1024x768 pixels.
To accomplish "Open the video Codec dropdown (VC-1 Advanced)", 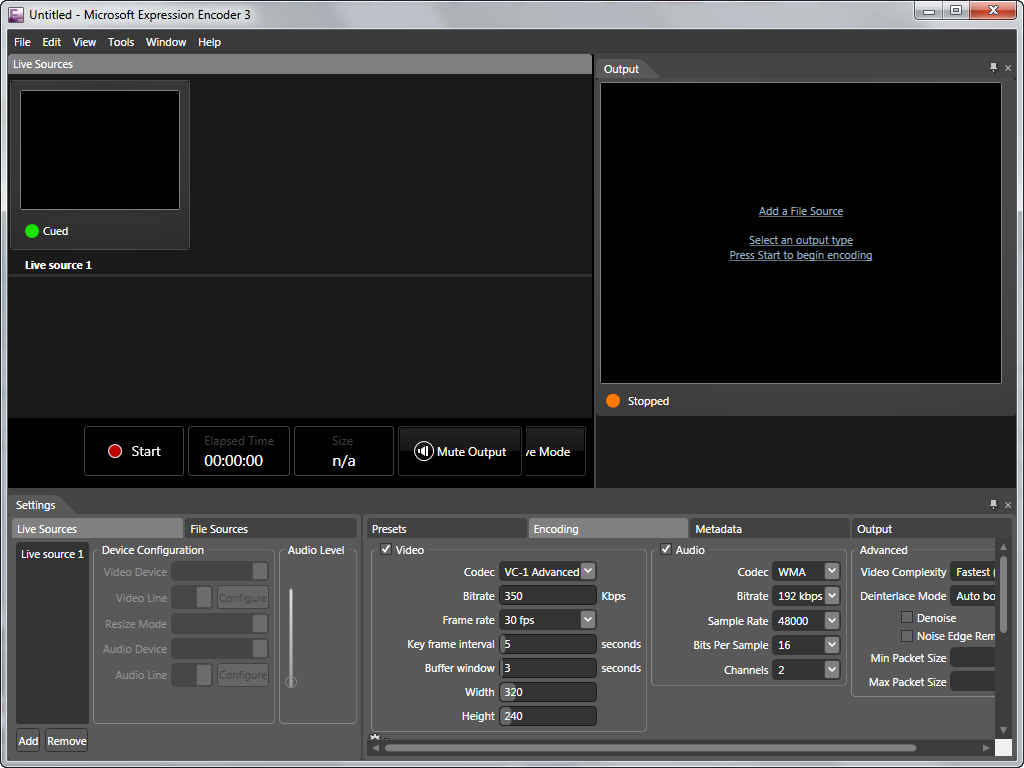I will pyautogui.click(x=547, y=571).
